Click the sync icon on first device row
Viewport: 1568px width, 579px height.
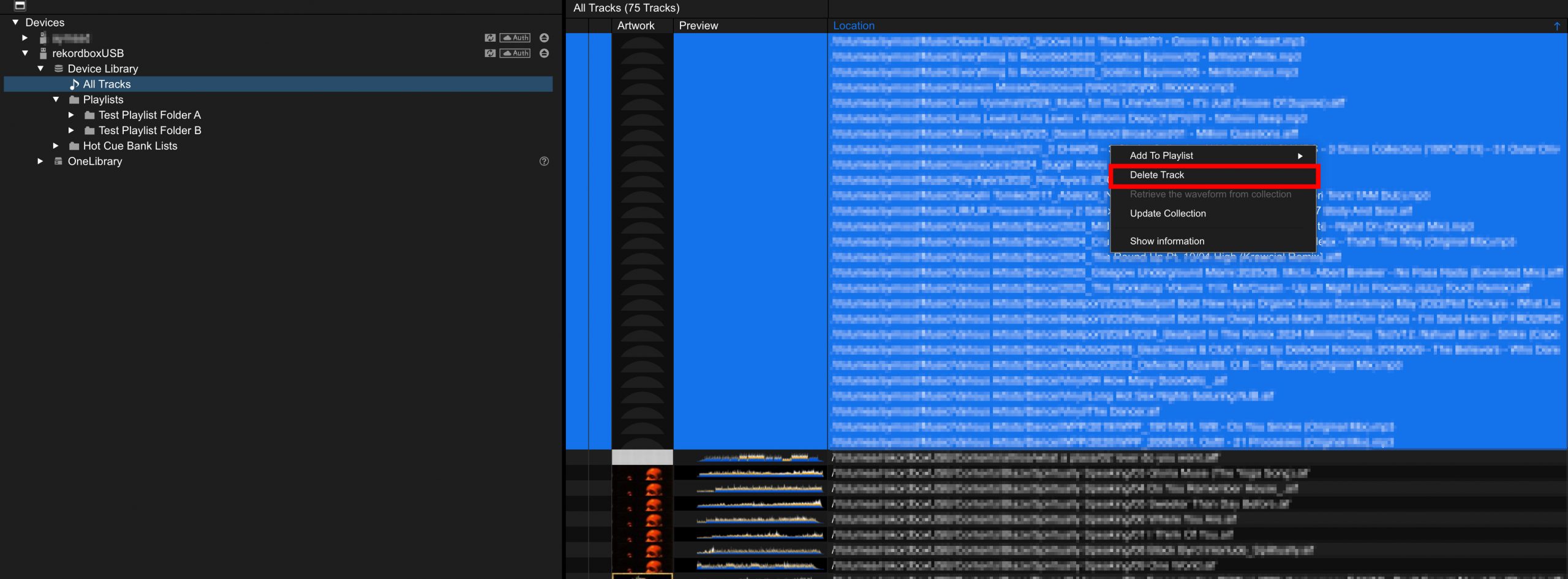pyautogui.click(x=490, y=38)
